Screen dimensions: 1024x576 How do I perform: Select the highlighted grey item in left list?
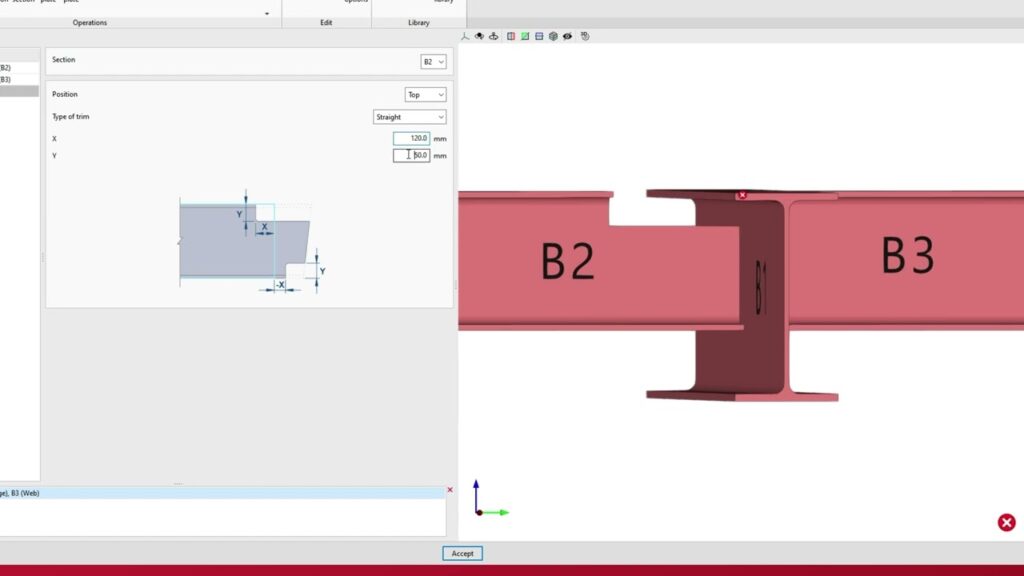click(x=19, y=91)
